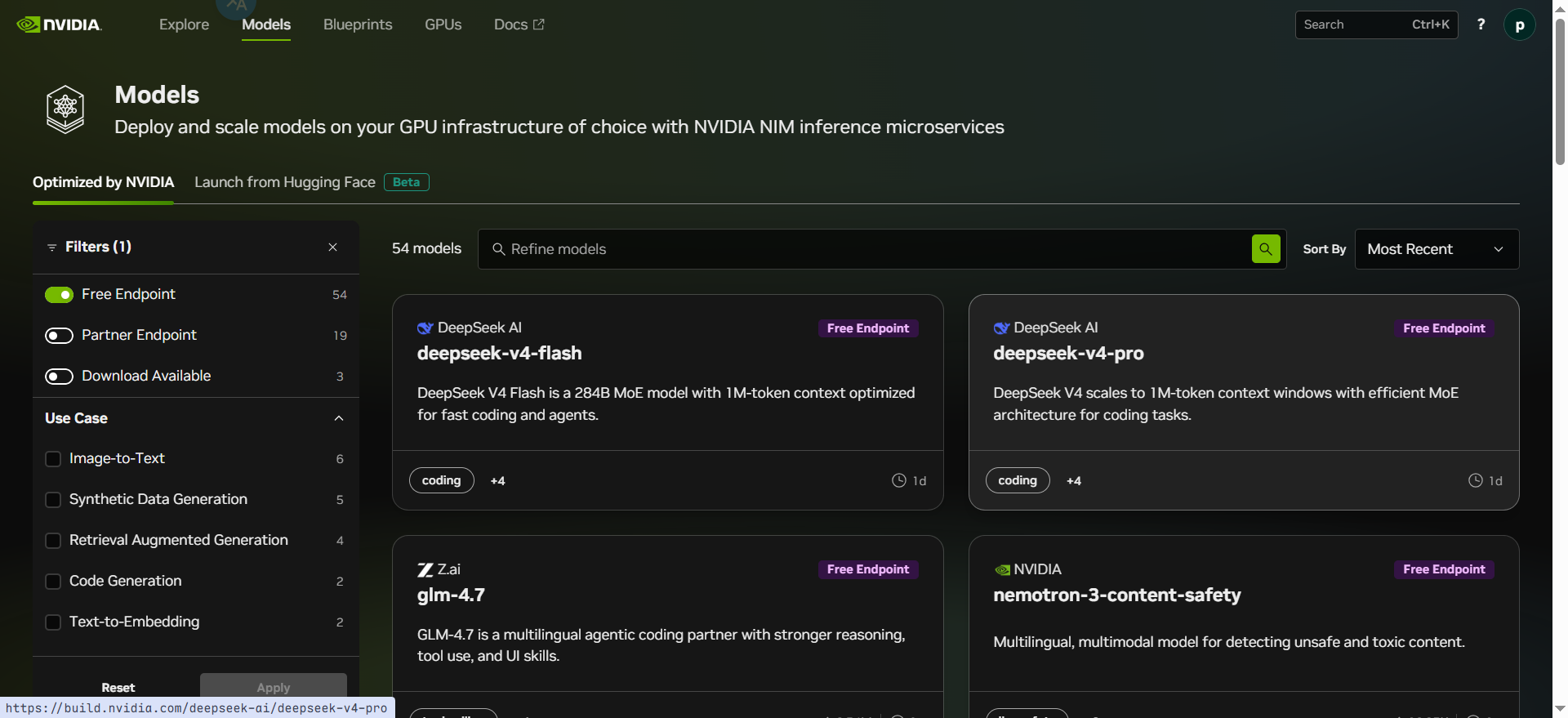Enable the Partner Endpoint toggle
1568x718 pixels.
[59, 336]
